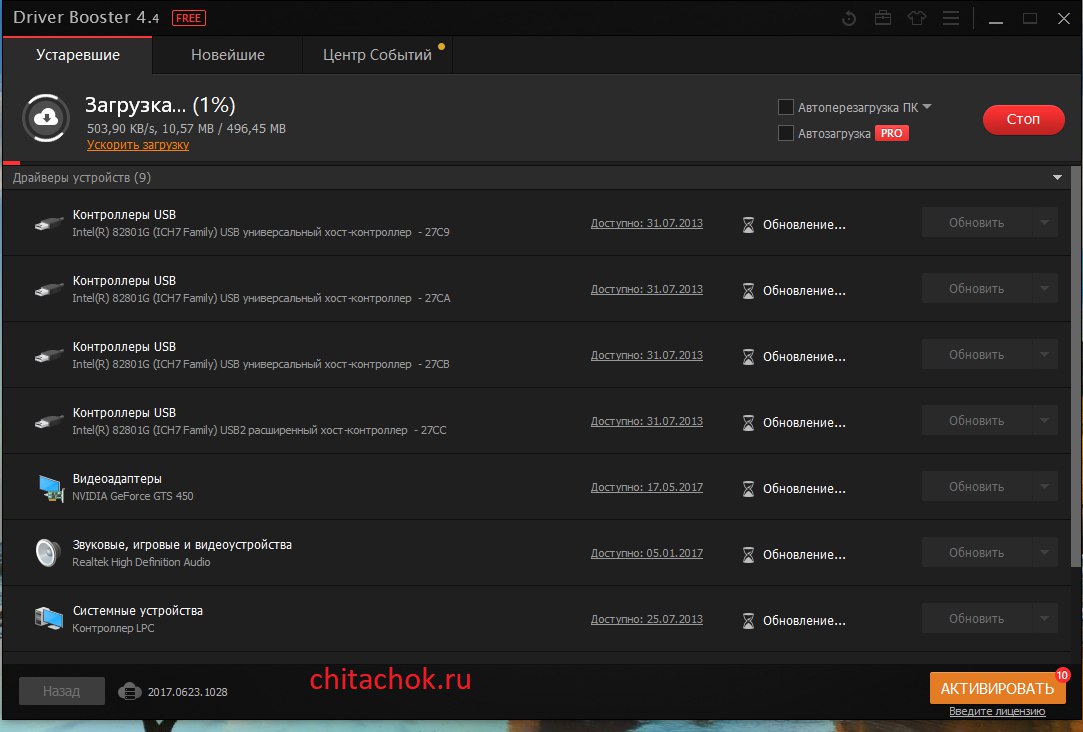Click the hourglass icon in Realtek Audio row
Screen dimensions: 1083x732
(748, 555)
